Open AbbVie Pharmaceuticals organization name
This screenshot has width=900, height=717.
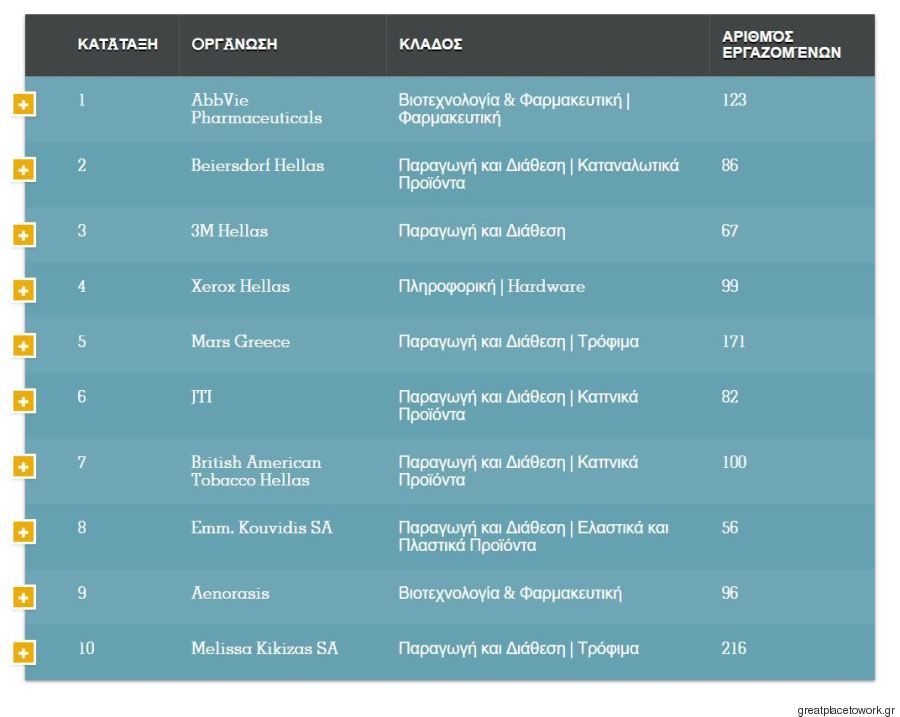tap(256, 108)
